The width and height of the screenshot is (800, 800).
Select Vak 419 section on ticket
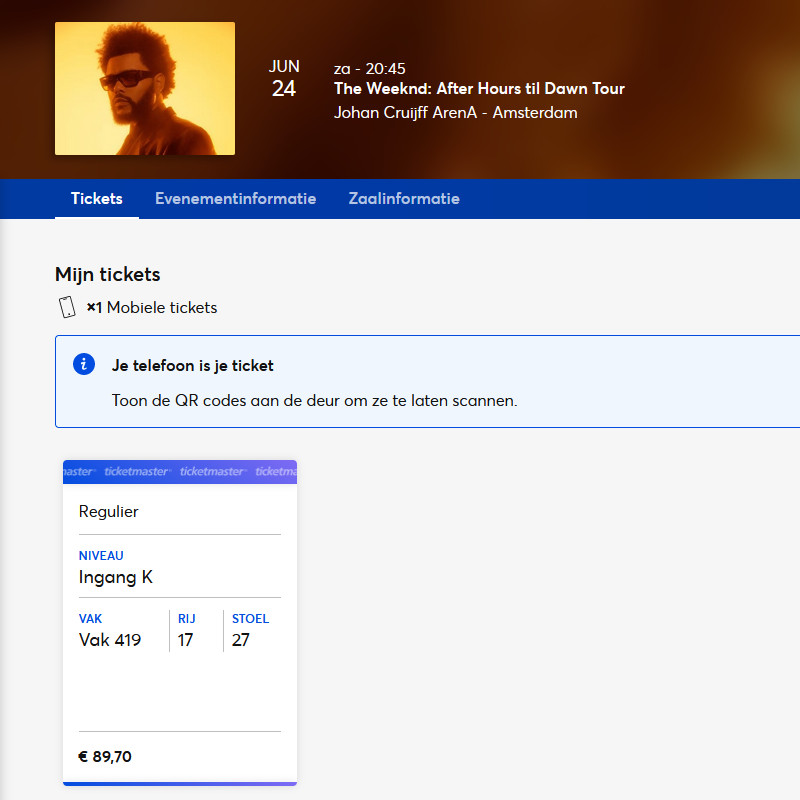[110, 640]
